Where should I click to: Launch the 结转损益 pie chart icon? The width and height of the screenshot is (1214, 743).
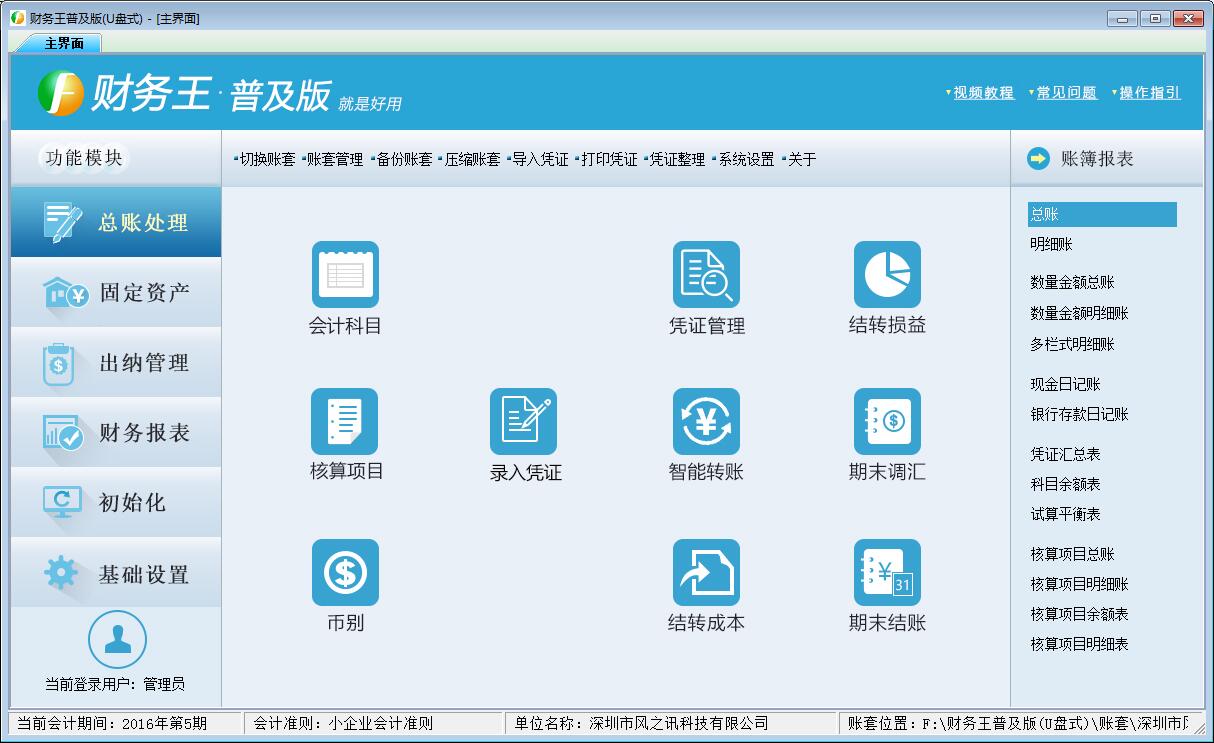(x=887, y=274)
